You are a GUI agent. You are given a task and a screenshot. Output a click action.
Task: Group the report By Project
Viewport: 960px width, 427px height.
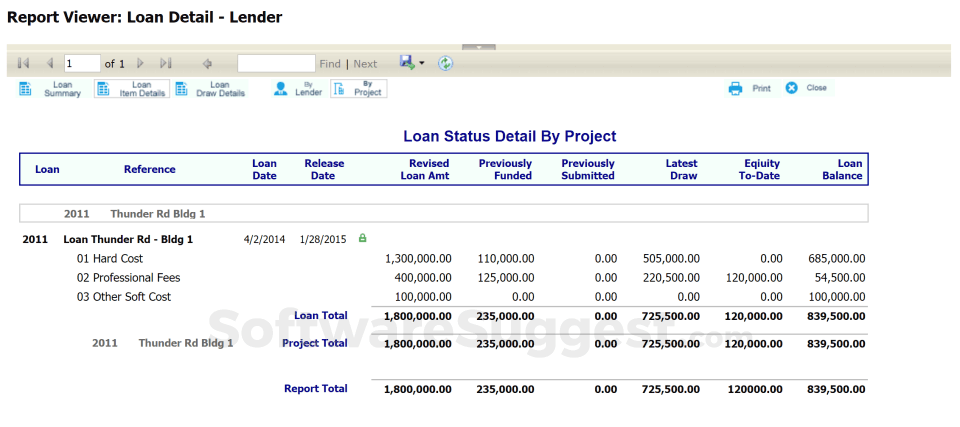pos(358,89)
